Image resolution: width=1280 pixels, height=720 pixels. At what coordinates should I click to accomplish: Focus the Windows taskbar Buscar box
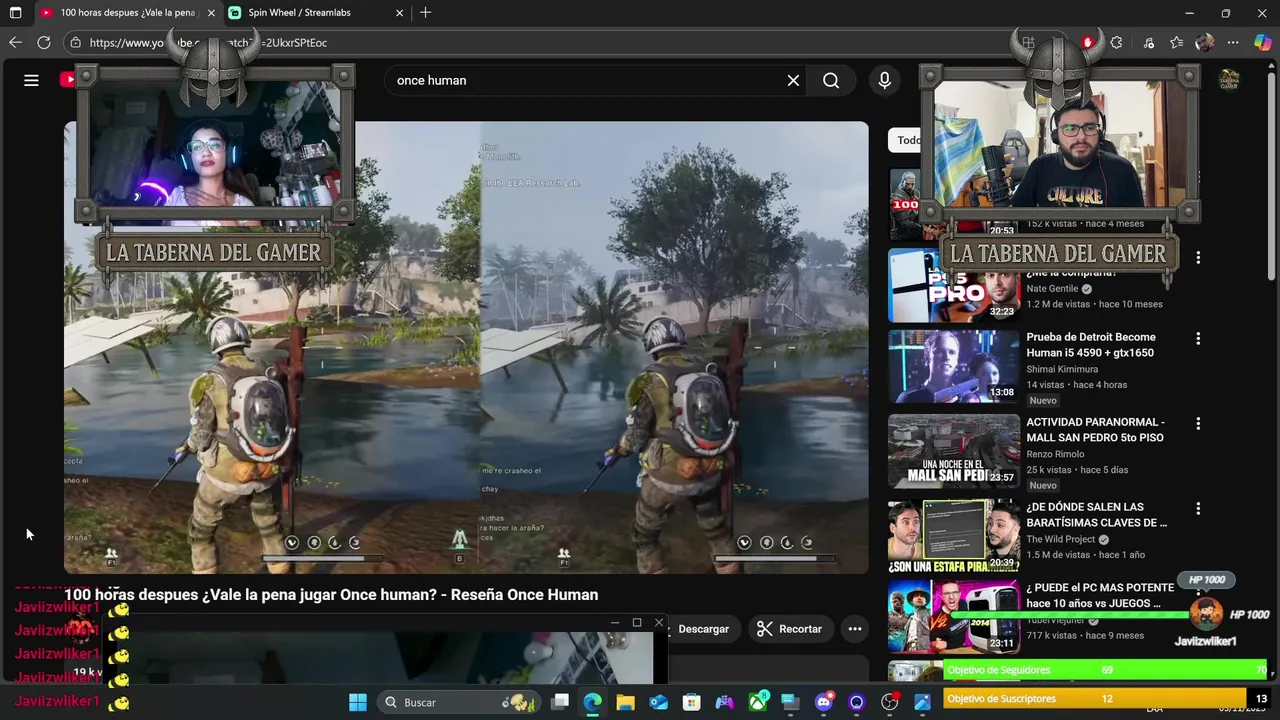click(458, 702)
